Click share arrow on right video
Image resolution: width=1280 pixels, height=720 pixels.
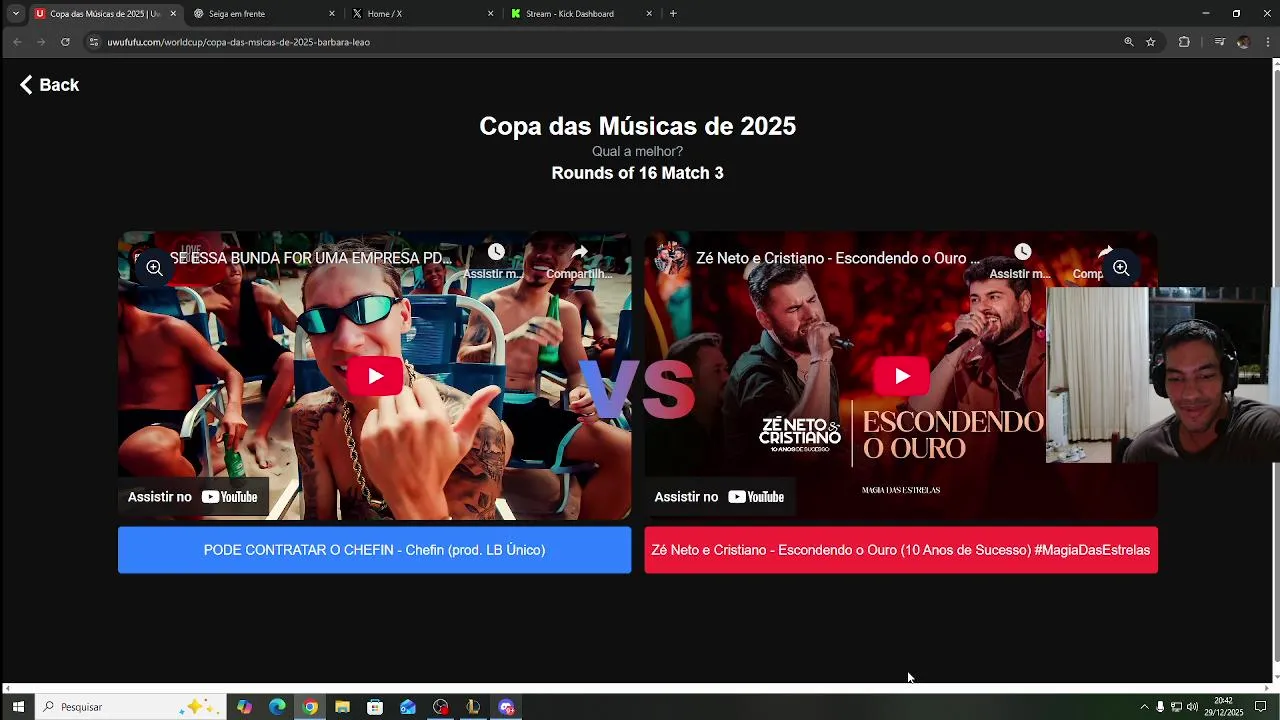click(x=1105, y=252)
